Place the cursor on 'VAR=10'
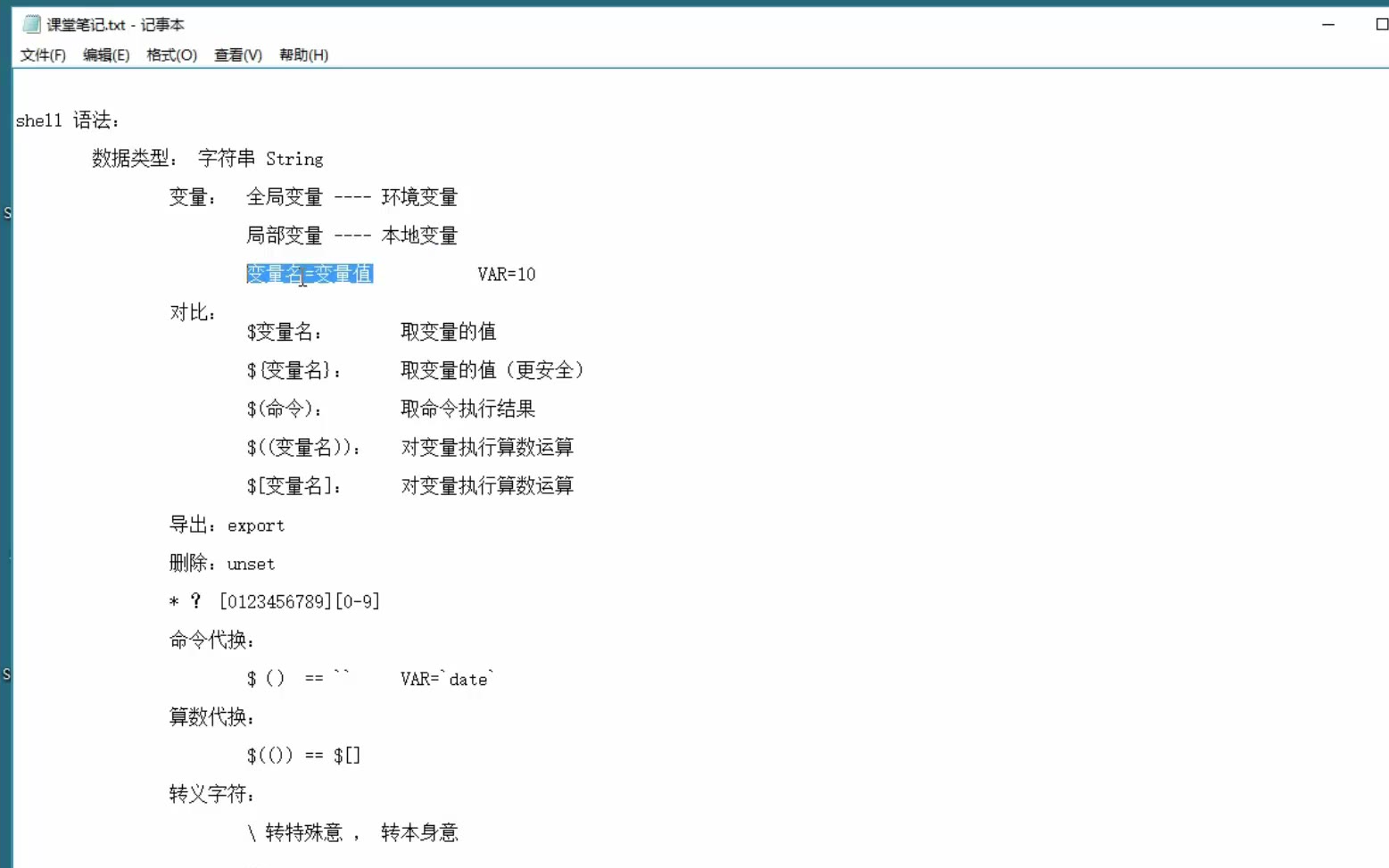Image resolution: width=1389 pixels, height=868 pixels. 507,274
